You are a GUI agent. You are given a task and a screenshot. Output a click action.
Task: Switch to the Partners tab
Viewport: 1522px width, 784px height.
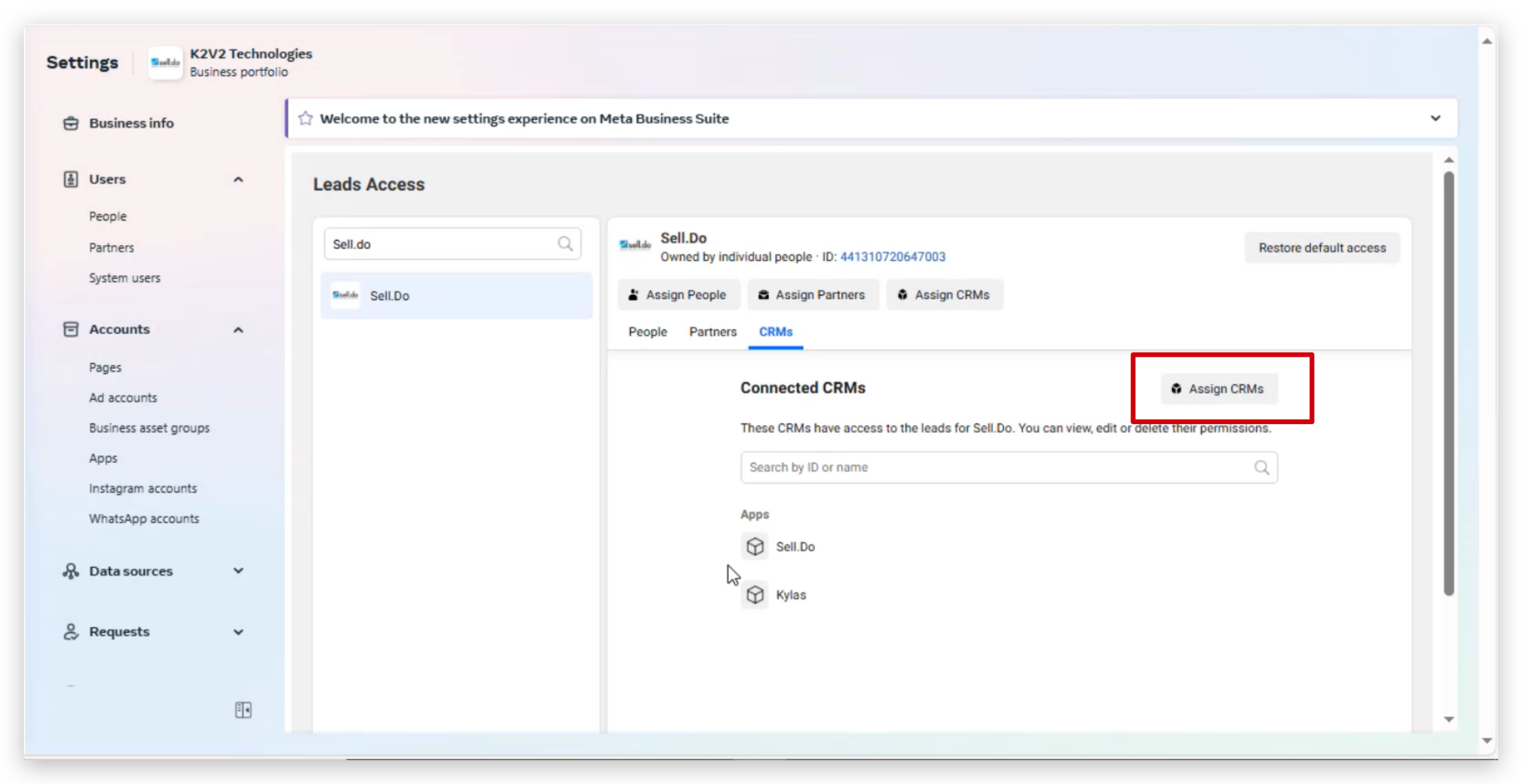pos(713,332)
